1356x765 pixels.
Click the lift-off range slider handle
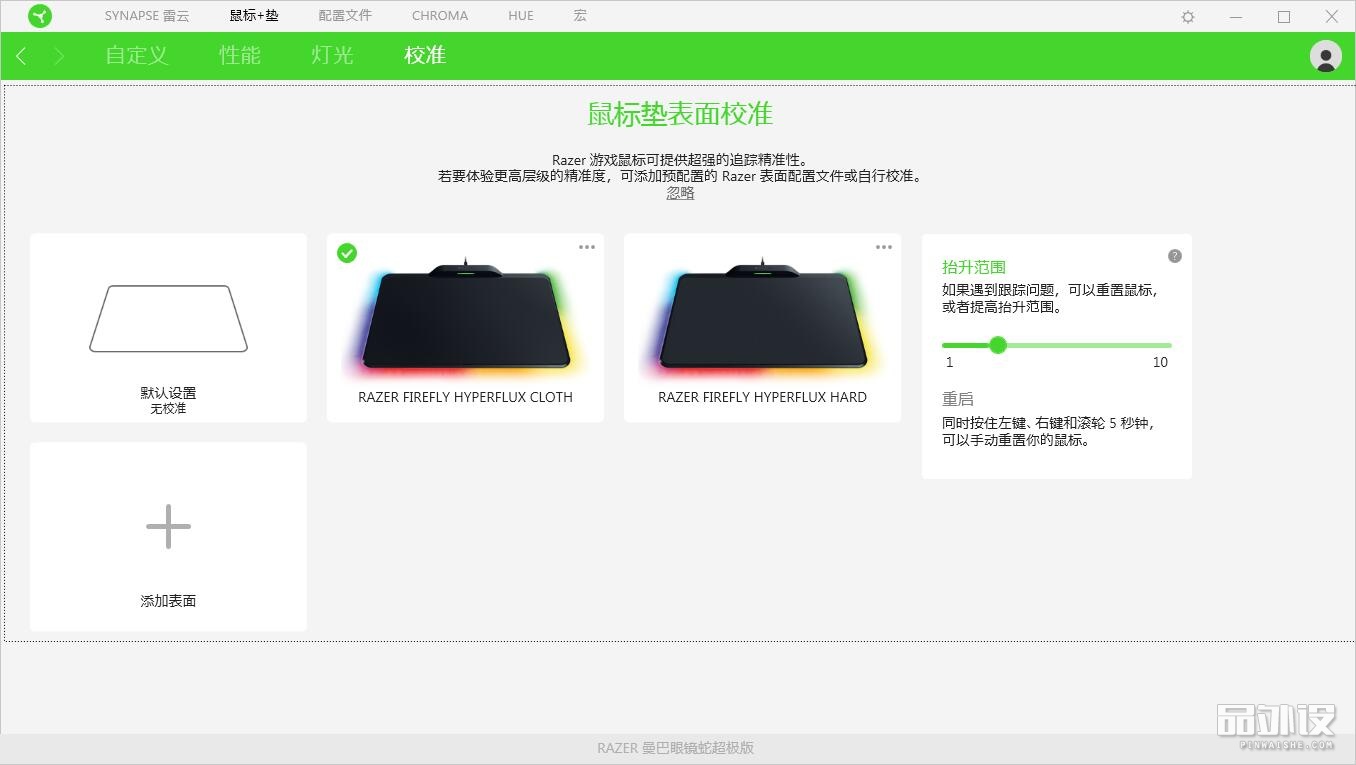tap(997, 345)
